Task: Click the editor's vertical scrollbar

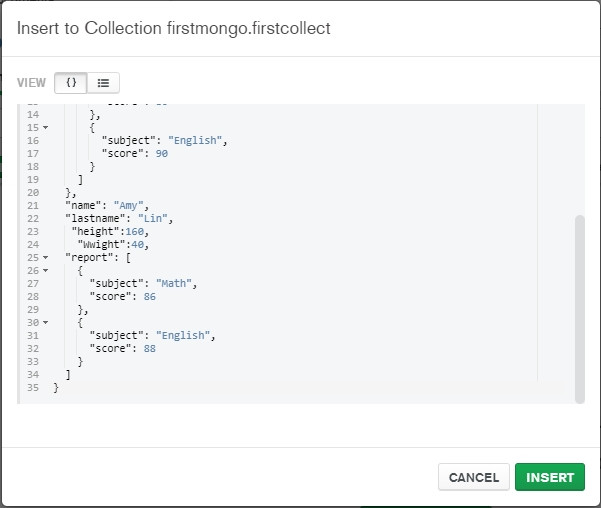Action: tap(579, 300)
